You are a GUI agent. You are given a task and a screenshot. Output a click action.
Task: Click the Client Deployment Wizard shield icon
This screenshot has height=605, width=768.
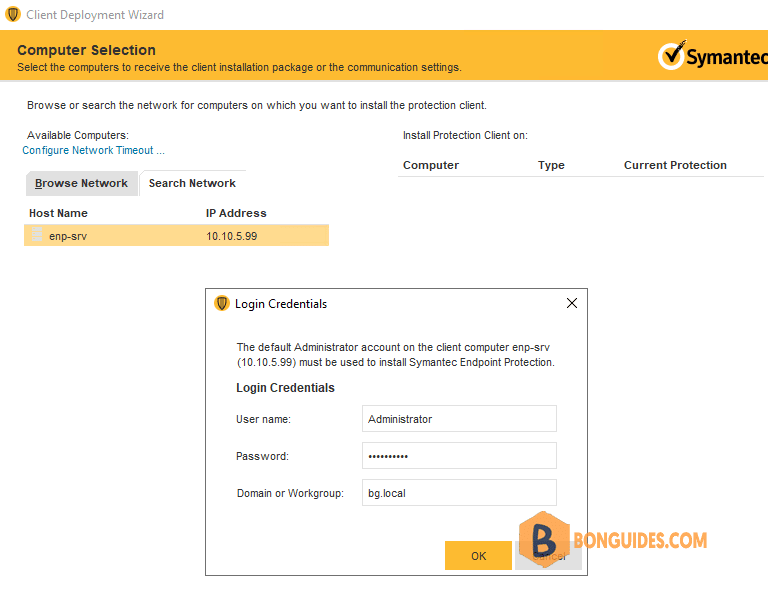click(x=13, y=15)
